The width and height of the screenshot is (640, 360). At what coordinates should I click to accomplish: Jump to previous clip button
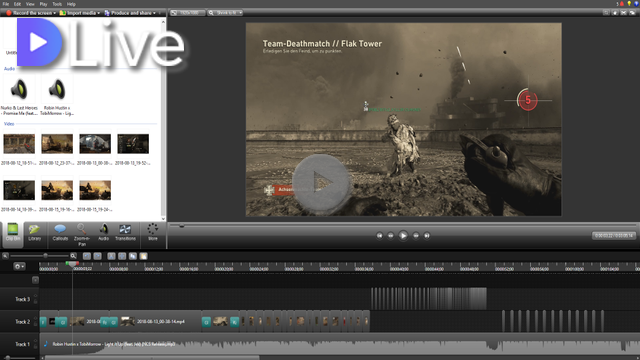pos(380,236)
